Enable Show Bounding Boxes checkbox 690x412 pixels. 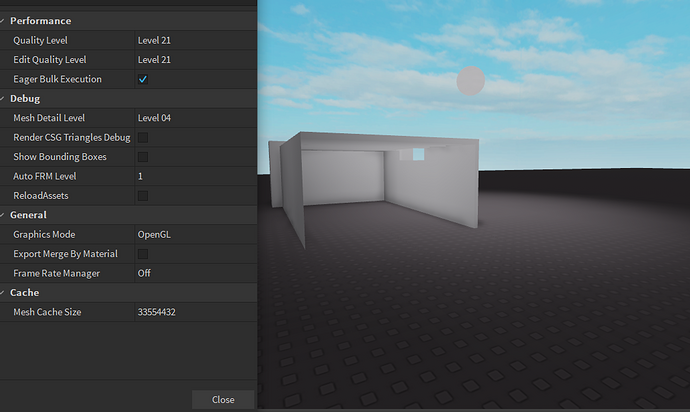(143, 157)
